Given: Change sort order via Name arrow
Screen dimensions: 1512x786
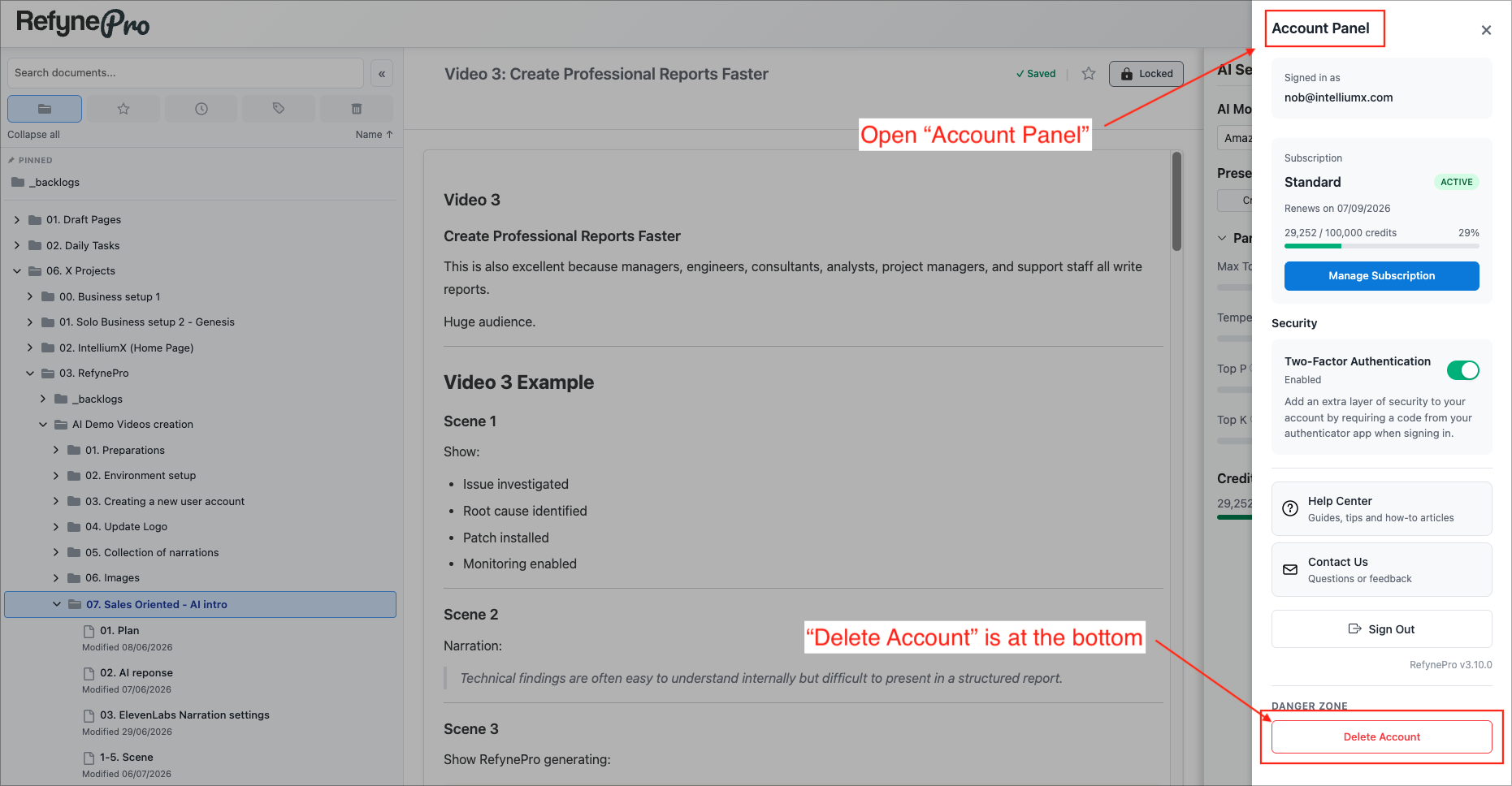Looking at the screenshot, I should click(374, 135).
